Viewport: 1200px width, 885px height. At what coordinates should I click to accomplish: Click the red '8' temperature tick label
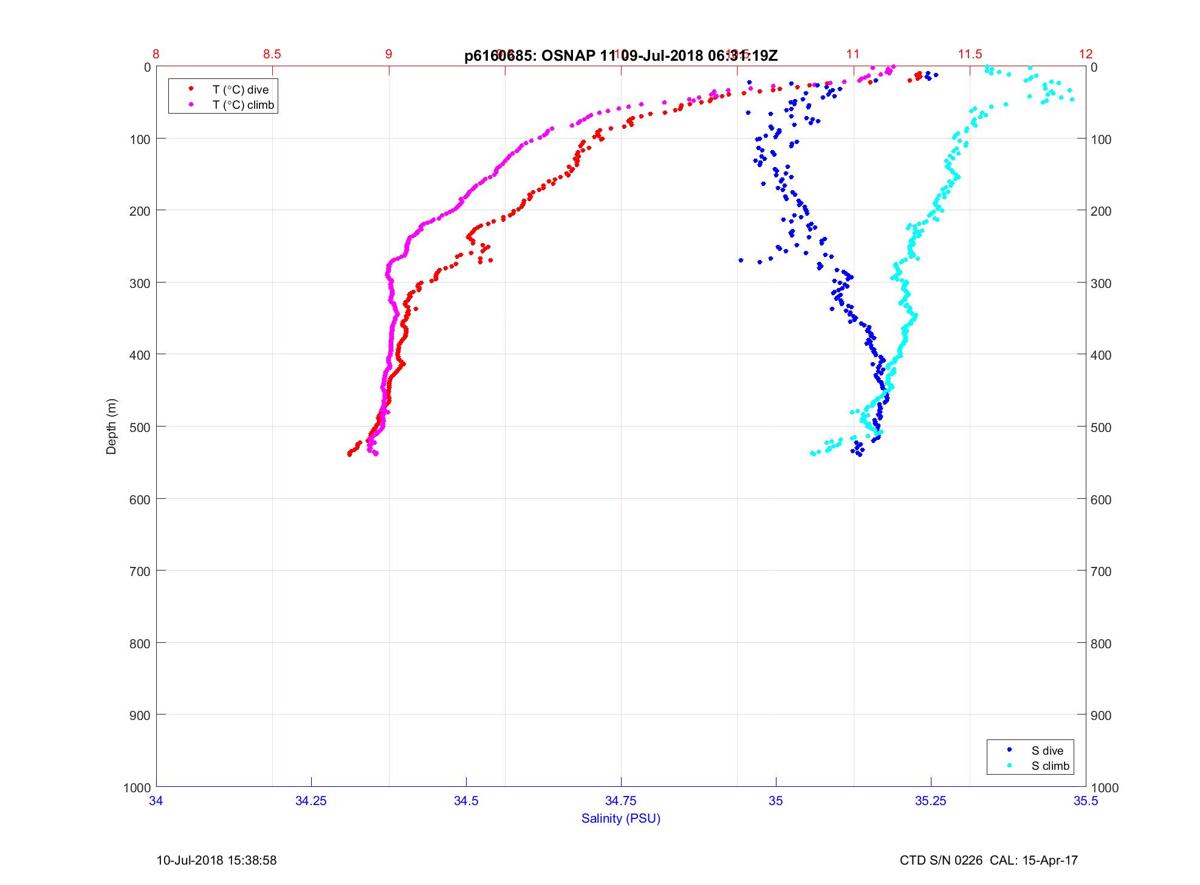pos(156,54)
